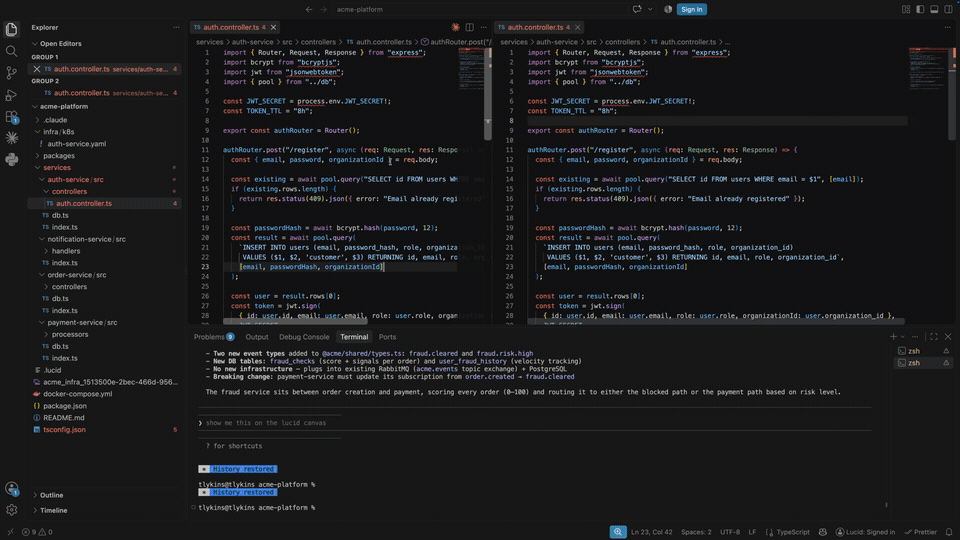Select the left auth.controller.ts editor tab
The width and height of the screenshot is (960, 540).
[x=234, y=27]
